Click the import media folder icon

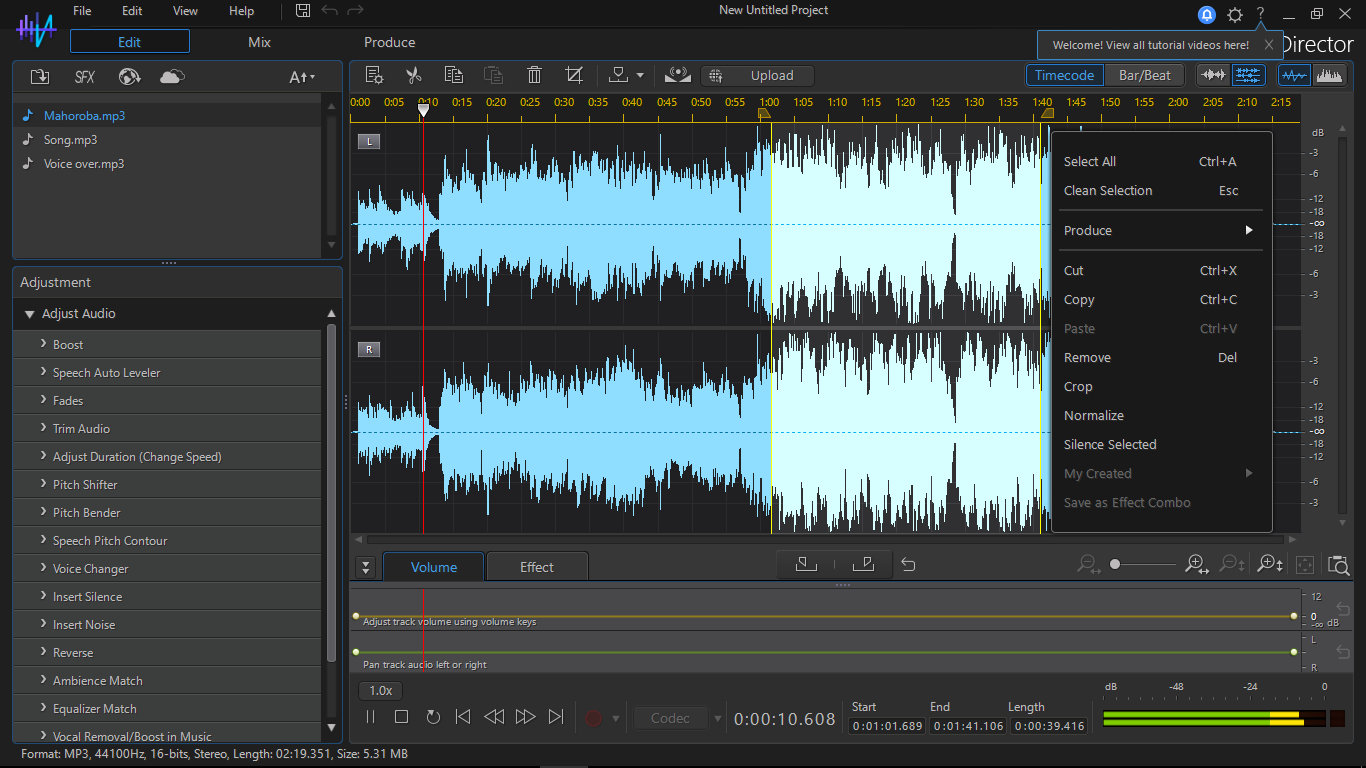click(x=40, y=77)
